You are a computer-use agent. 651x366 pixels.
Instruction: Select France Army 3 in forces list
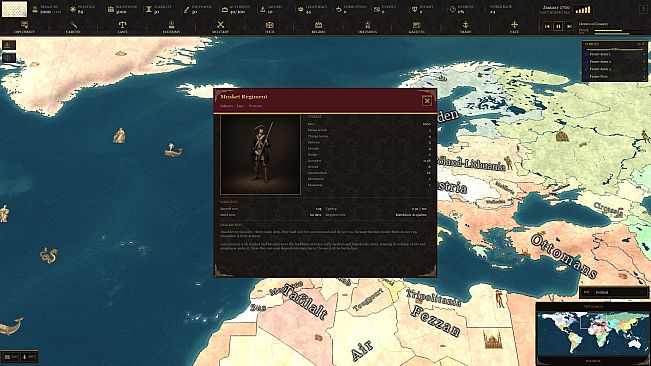616,69
